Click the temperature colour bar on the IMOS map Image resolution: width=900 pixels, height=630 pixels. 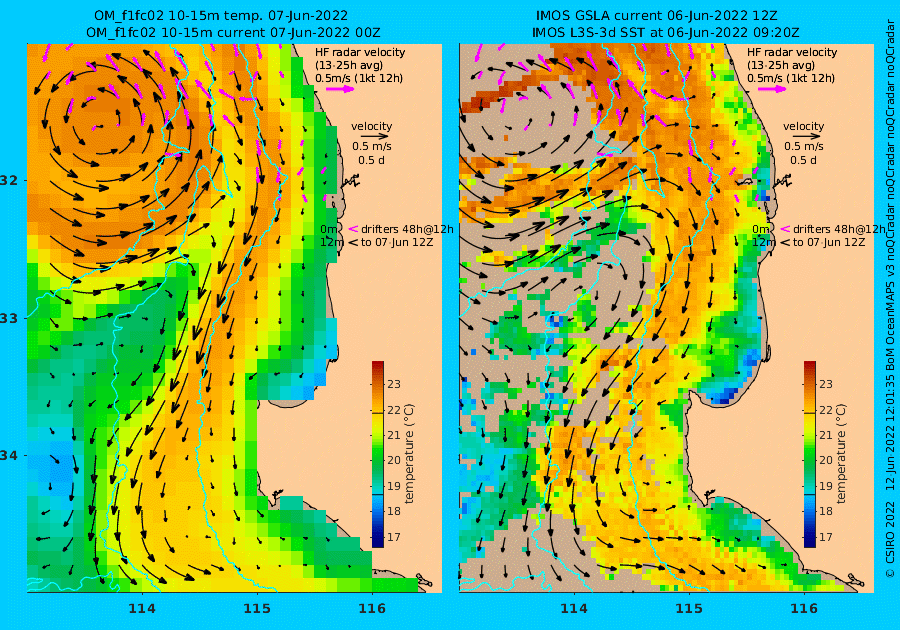[810, 454]
